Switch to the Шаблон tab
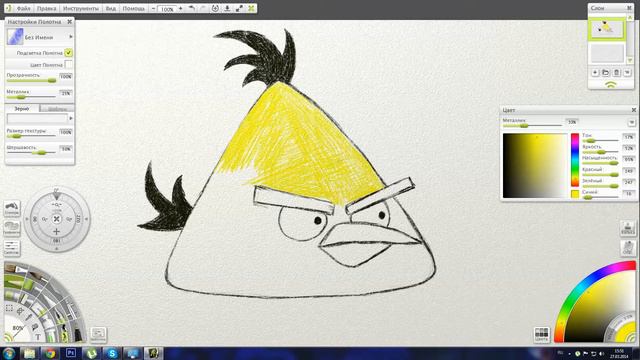 coord(57,109)
